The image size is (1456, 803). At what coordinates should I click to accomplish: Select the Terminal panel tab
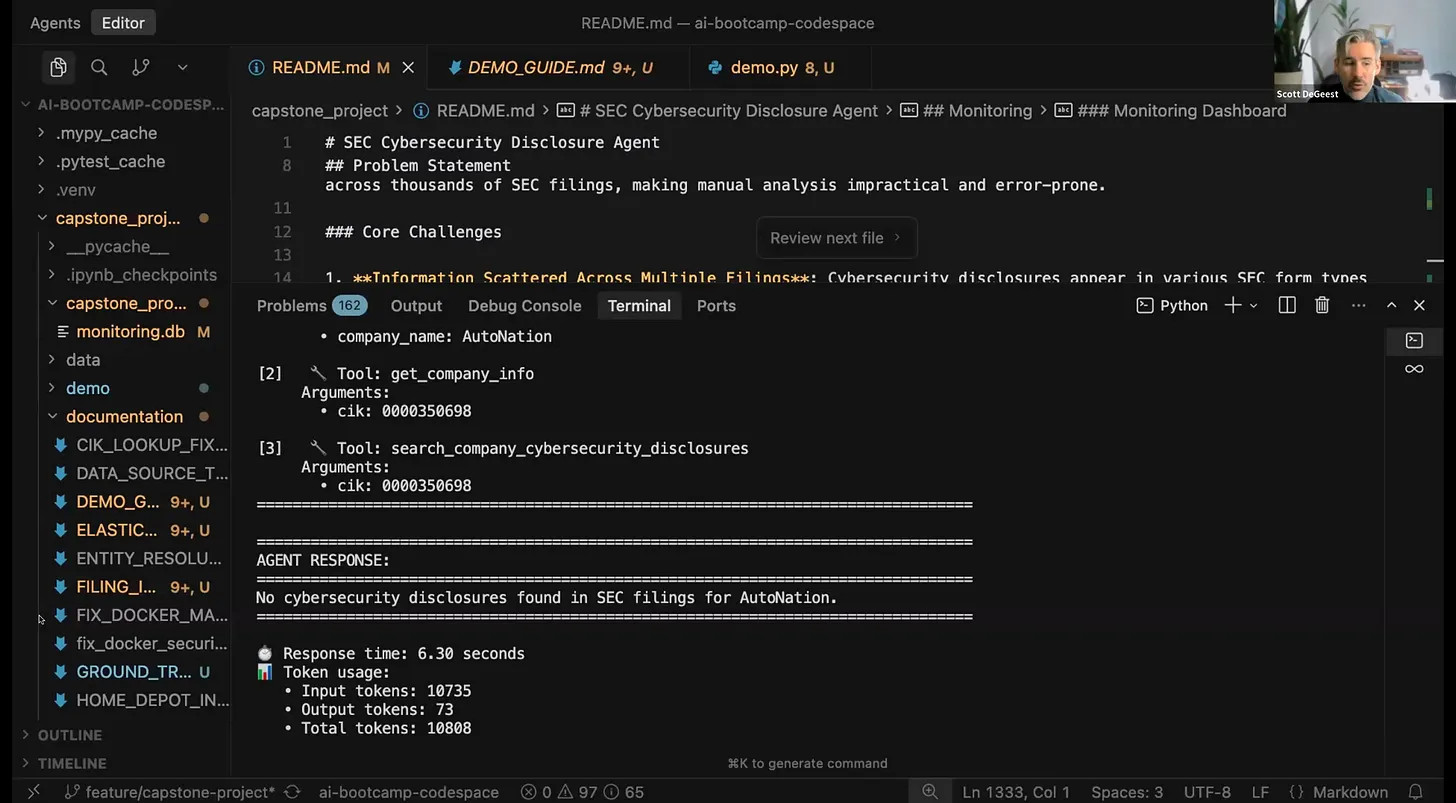[x=639, y=306]
